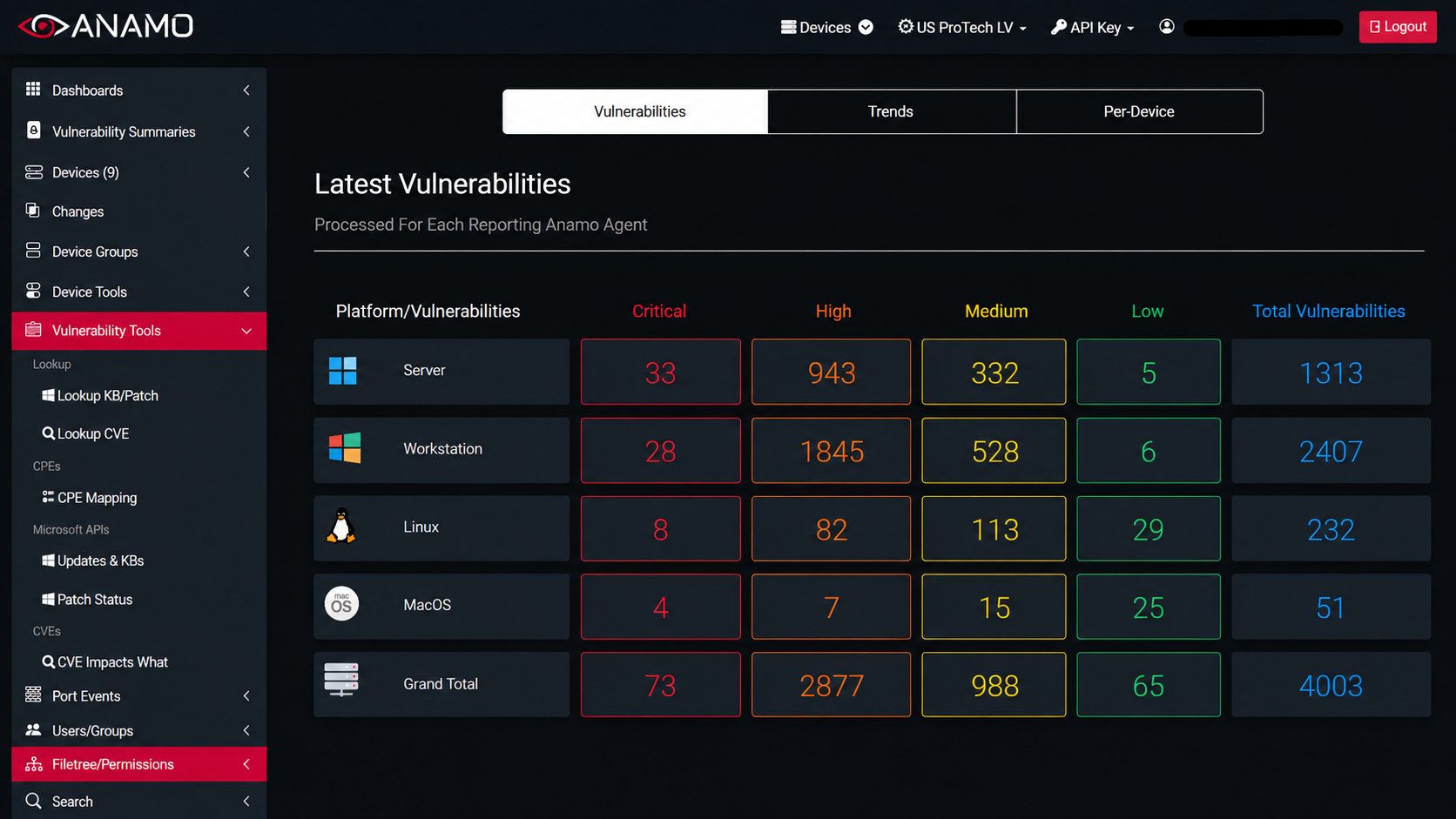
Task: Open the Changes sidebar link
Action: pyautogui.click(x=78, y=211)
